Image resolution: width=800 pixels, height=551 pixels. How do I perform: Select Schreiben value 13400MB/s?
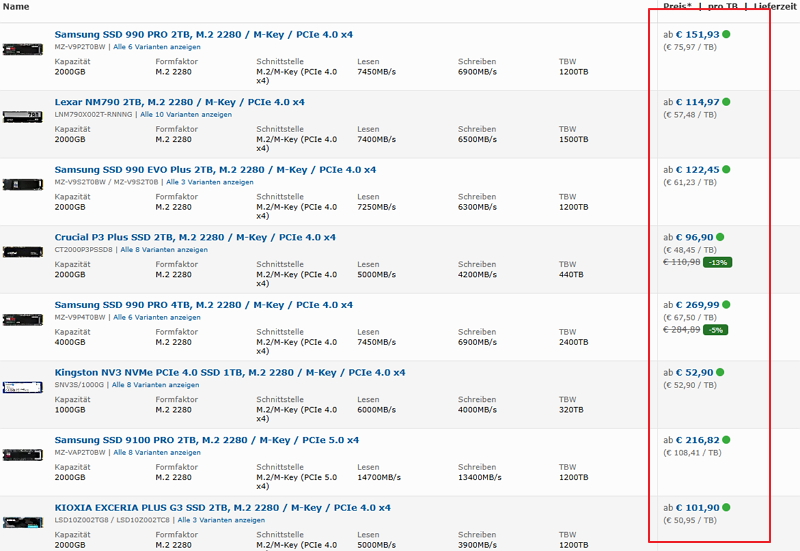(480, 478)
